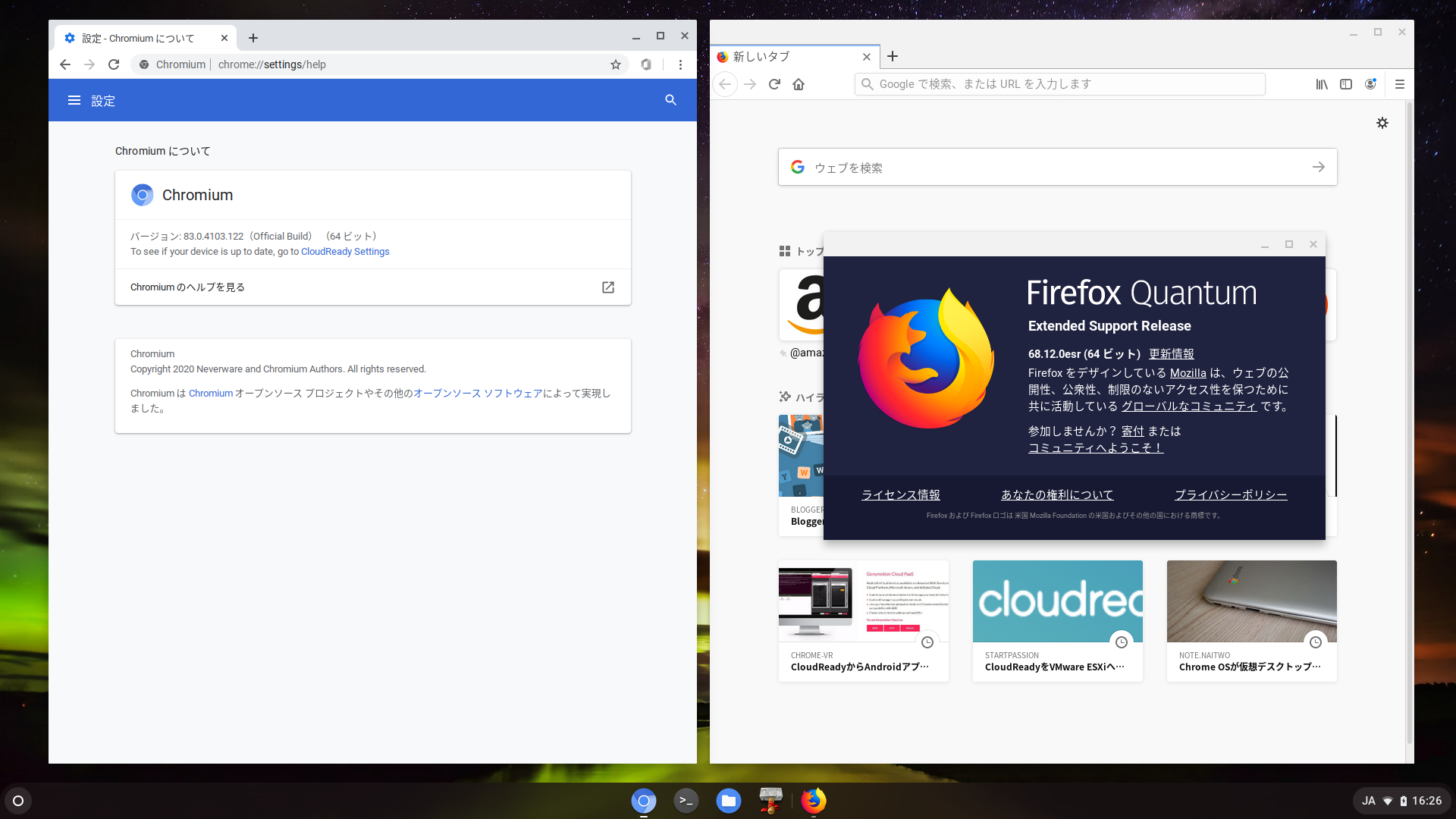
Task: Open new tab in Firefox
Action: pos(893,56)
